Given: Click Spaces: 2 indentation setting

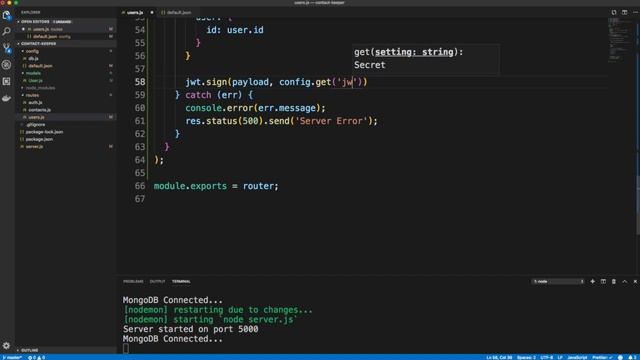Looking at the screenshot, I should pyautogui.click(x=526, y=357).
